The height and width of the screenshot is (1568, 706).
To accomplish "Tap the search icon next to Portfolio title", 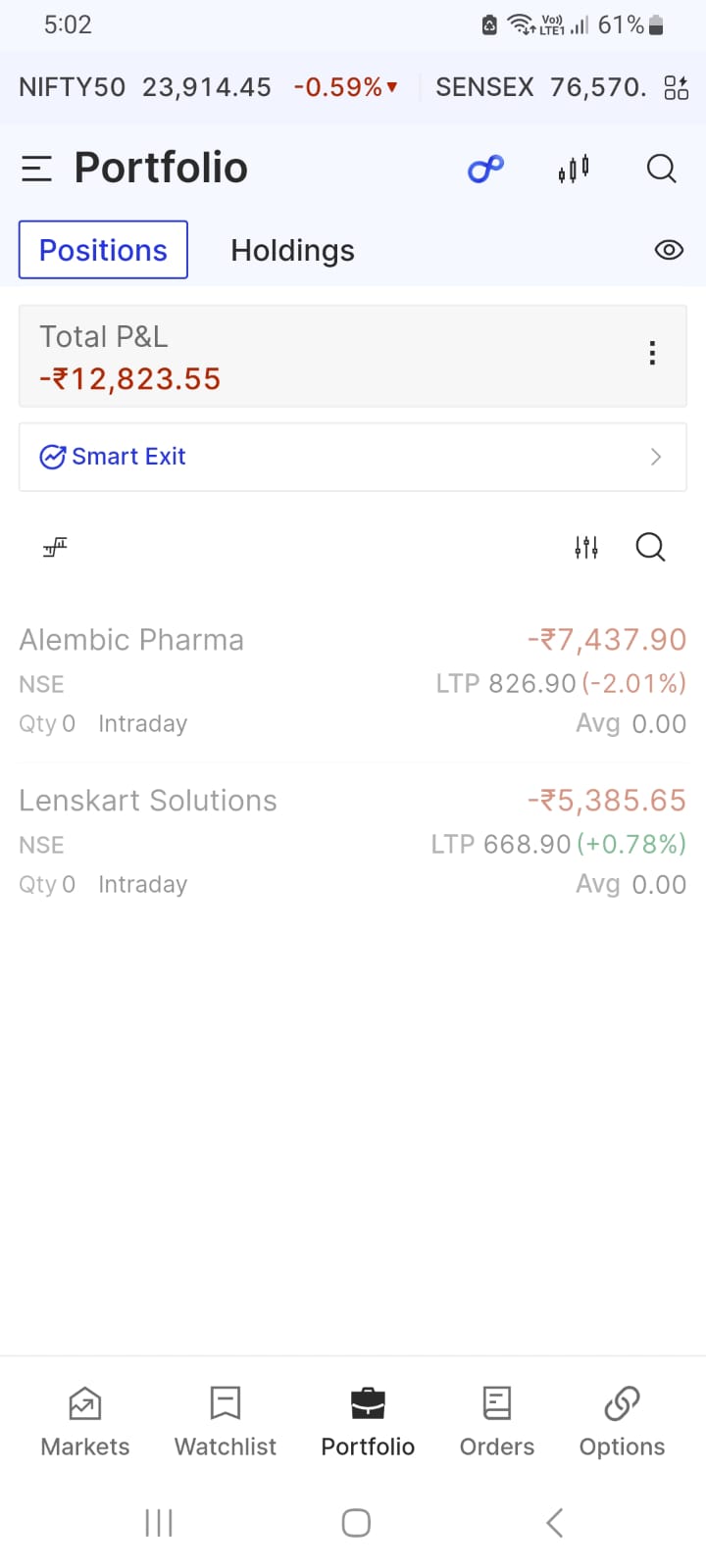I will (x=662, y=169).
